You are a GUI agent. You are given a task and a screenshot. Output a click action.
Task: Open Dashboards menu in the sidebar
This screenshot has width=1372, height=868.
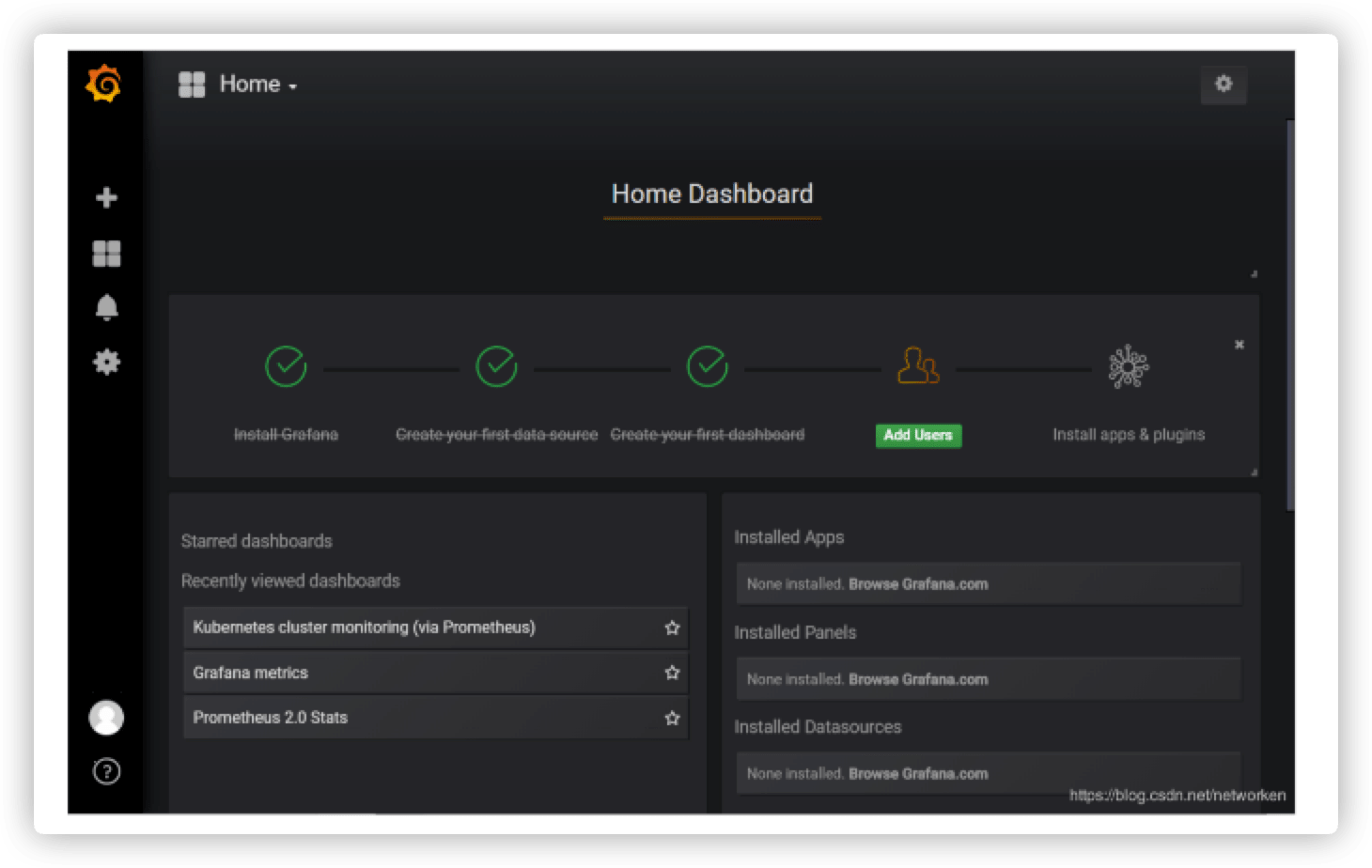(x=106, y=254)
